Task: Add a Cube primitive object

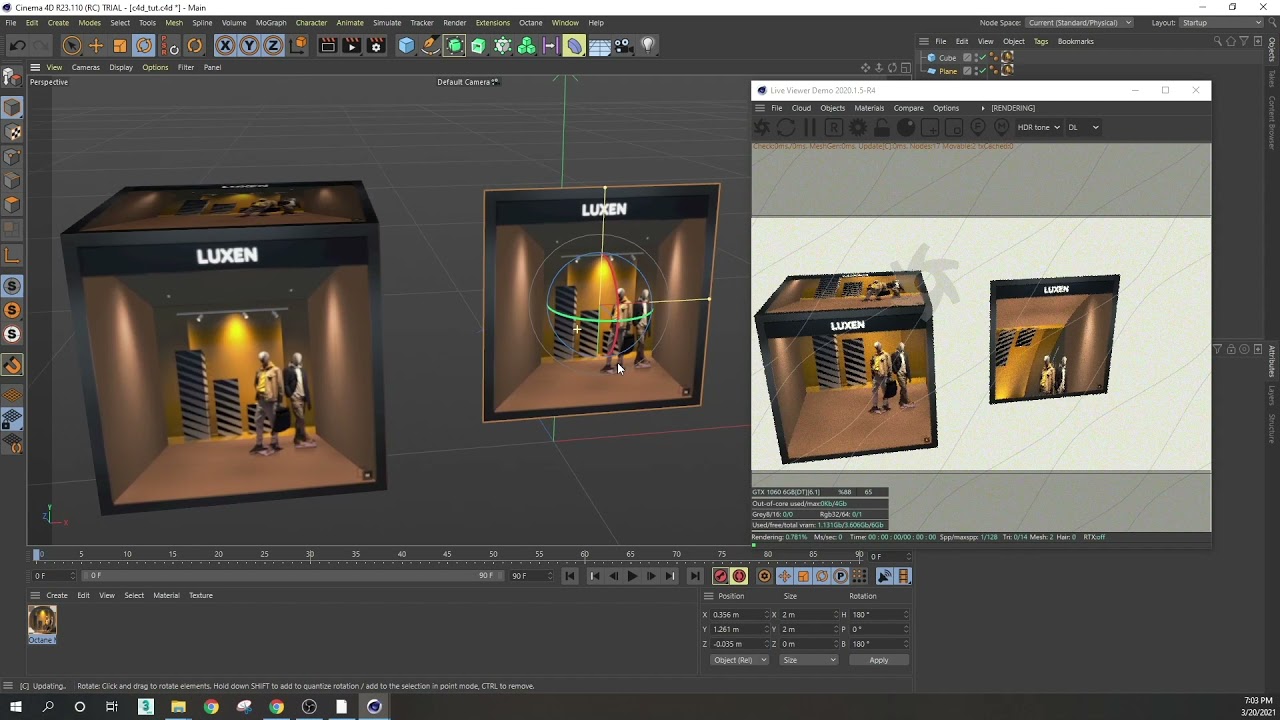Action: pyautogui.click(x=406, y=45)
